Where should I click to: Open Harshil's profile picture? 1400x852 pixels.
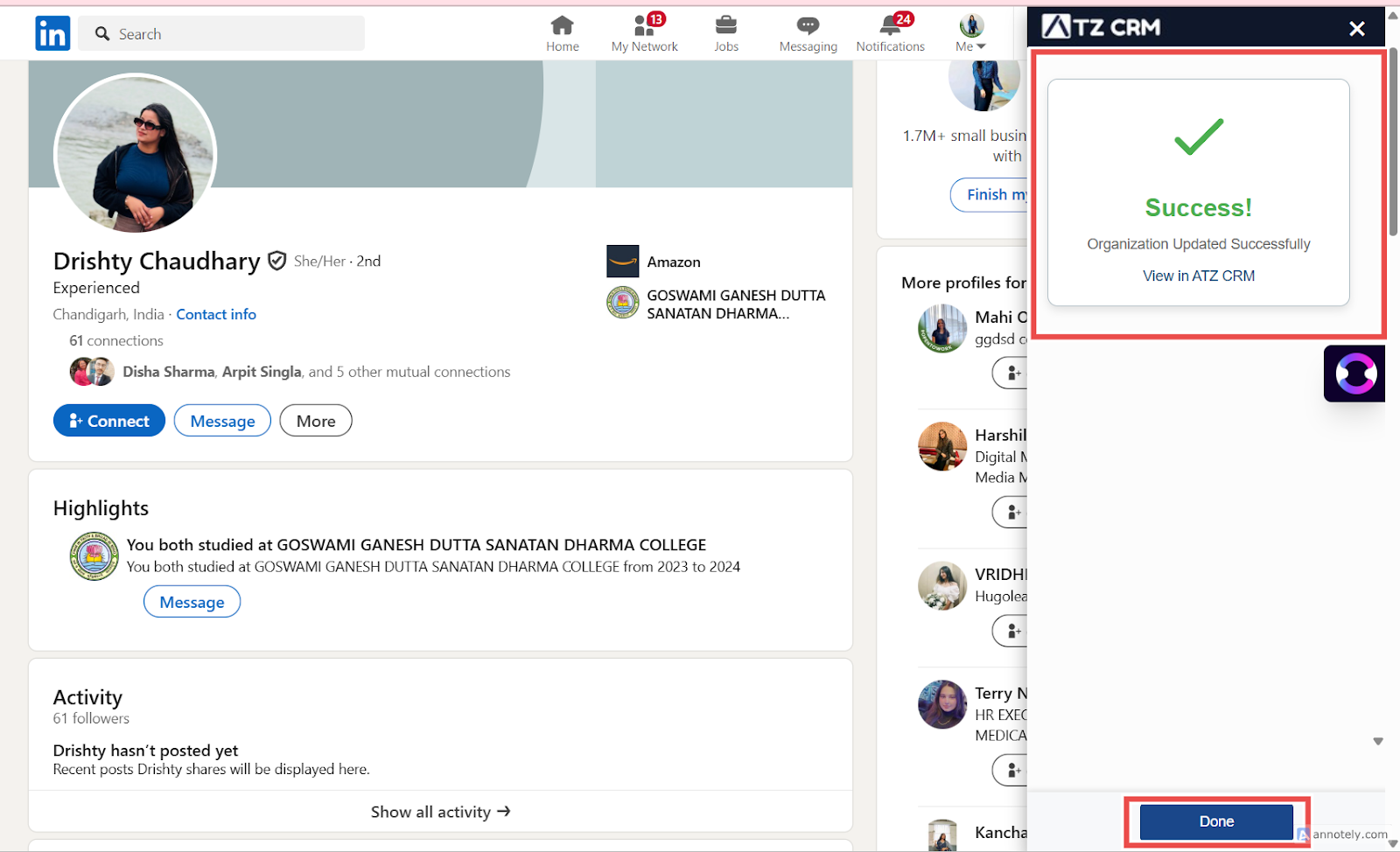(x=942, y=446)
